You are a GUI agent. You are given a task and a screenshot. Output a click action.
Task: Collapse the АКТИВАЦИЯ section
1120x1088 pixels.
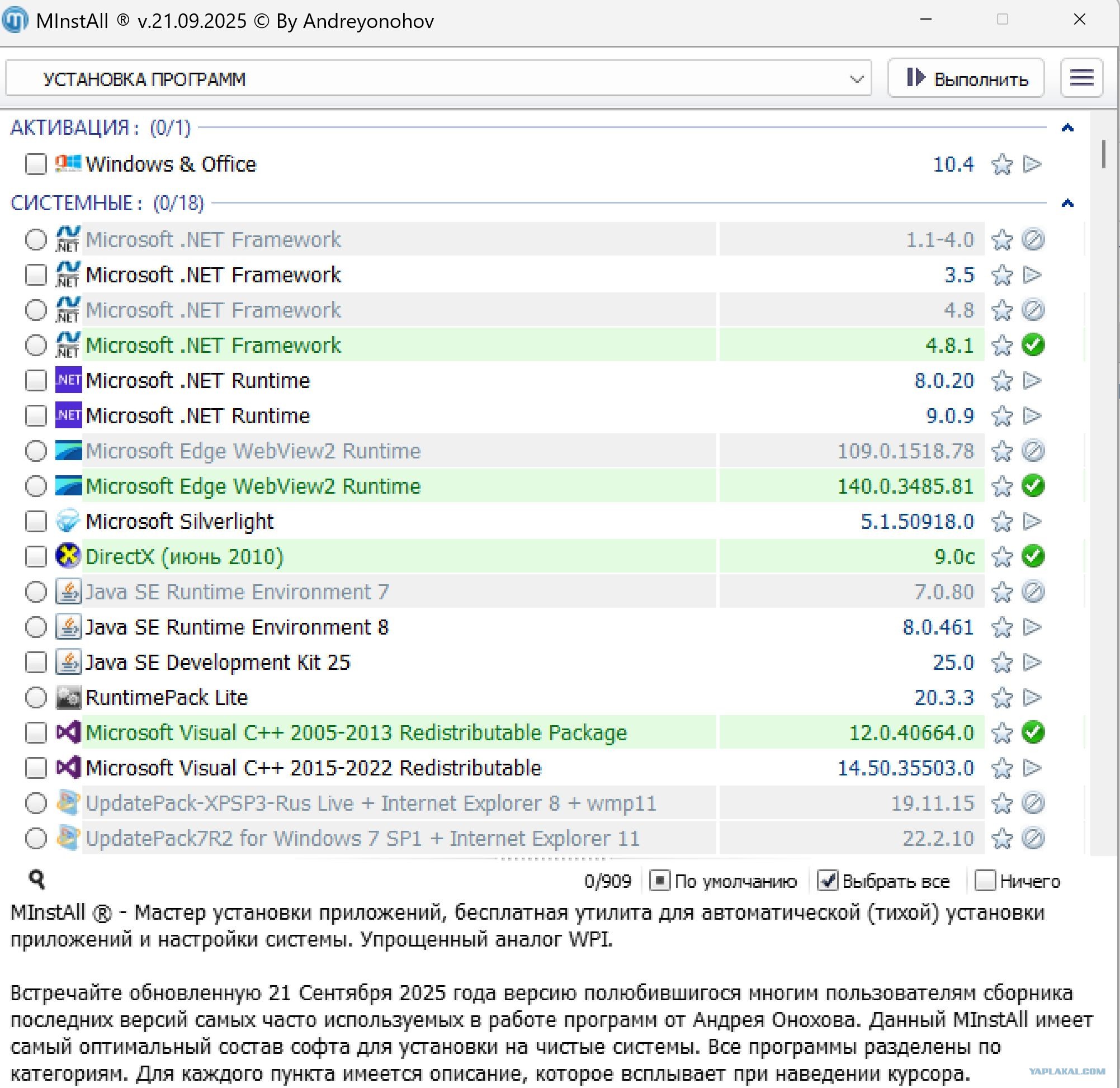1067,128
